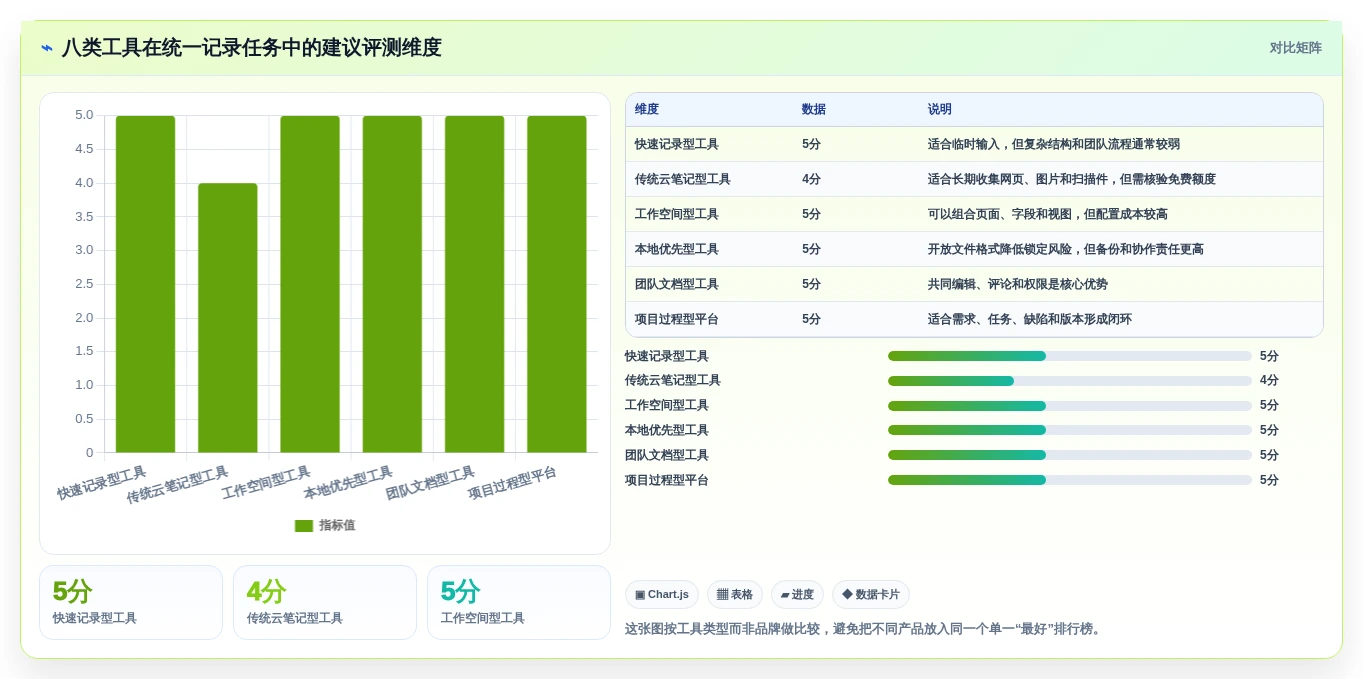Click the title 八类工具在统一记录任务中的建议评测维度
Screen dimensions: 1363x679
pos(252,48)
